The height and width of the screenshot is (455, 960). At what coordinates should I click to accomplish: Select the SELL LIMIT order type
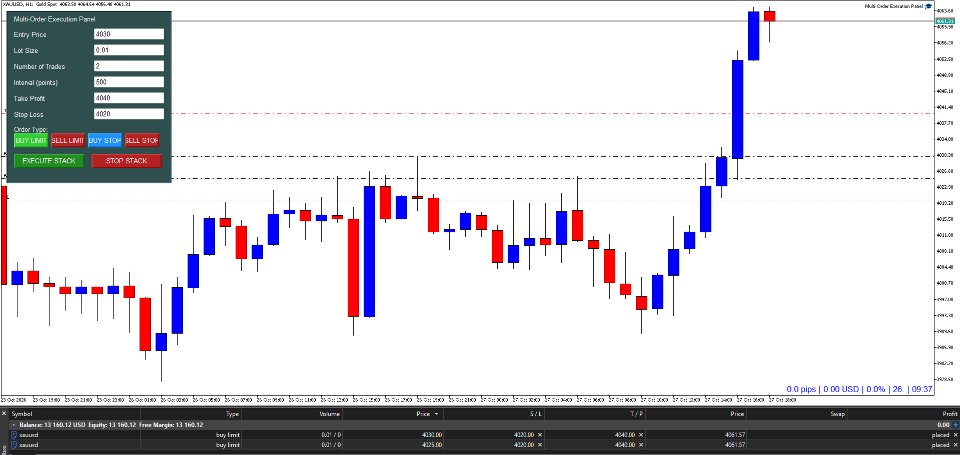click(68, 140)
